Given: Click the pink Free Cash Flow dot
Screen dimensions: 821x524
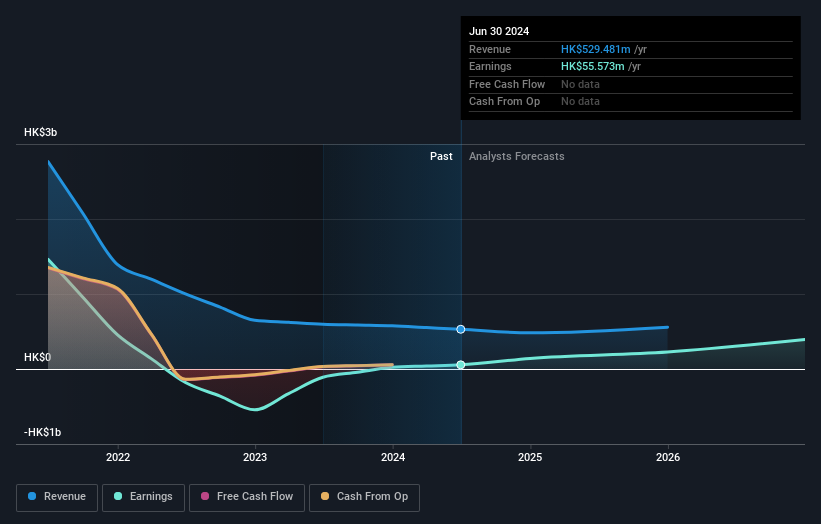Looking at the screenshot, I should (205, 496).
